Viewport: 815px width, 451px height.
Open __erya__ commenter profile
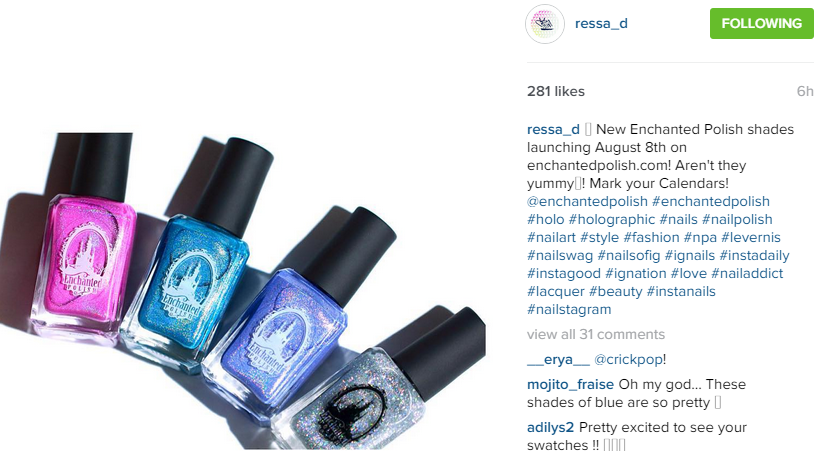click(558, 360)
